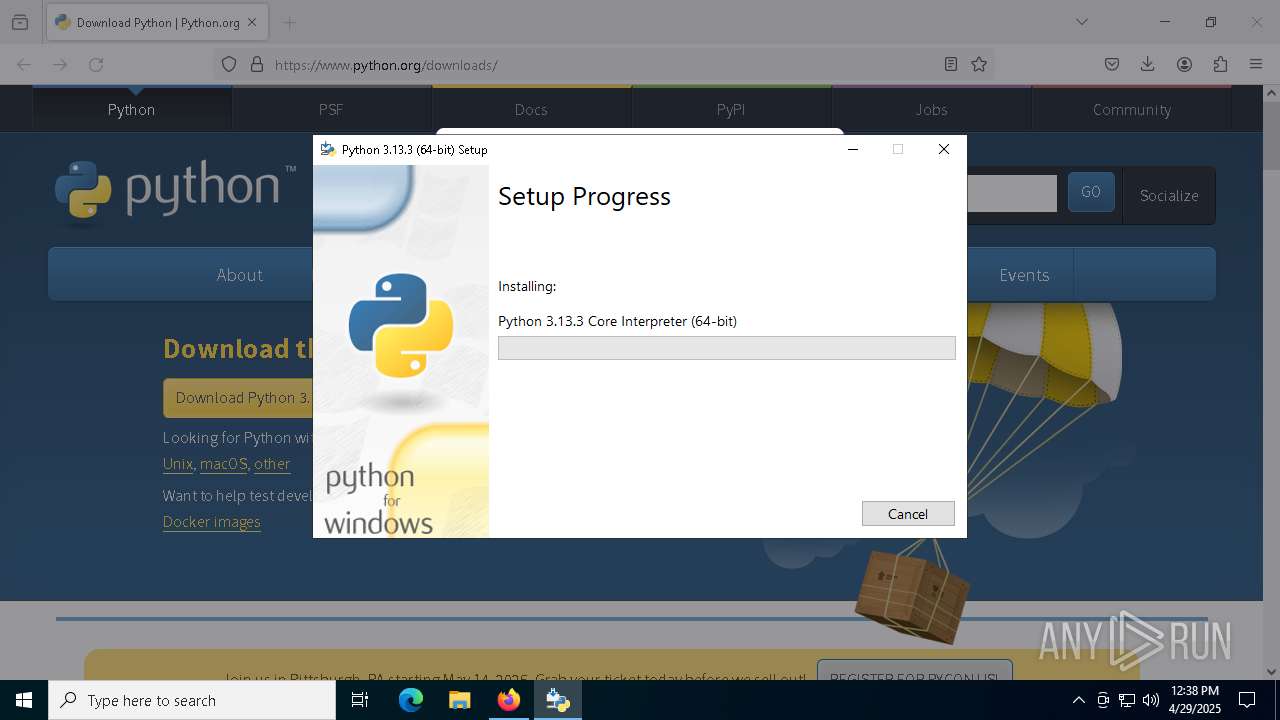This screenshot has height=720, width=1280.
Task: Open Windows notification center
Action: (x=1247, y=700)
